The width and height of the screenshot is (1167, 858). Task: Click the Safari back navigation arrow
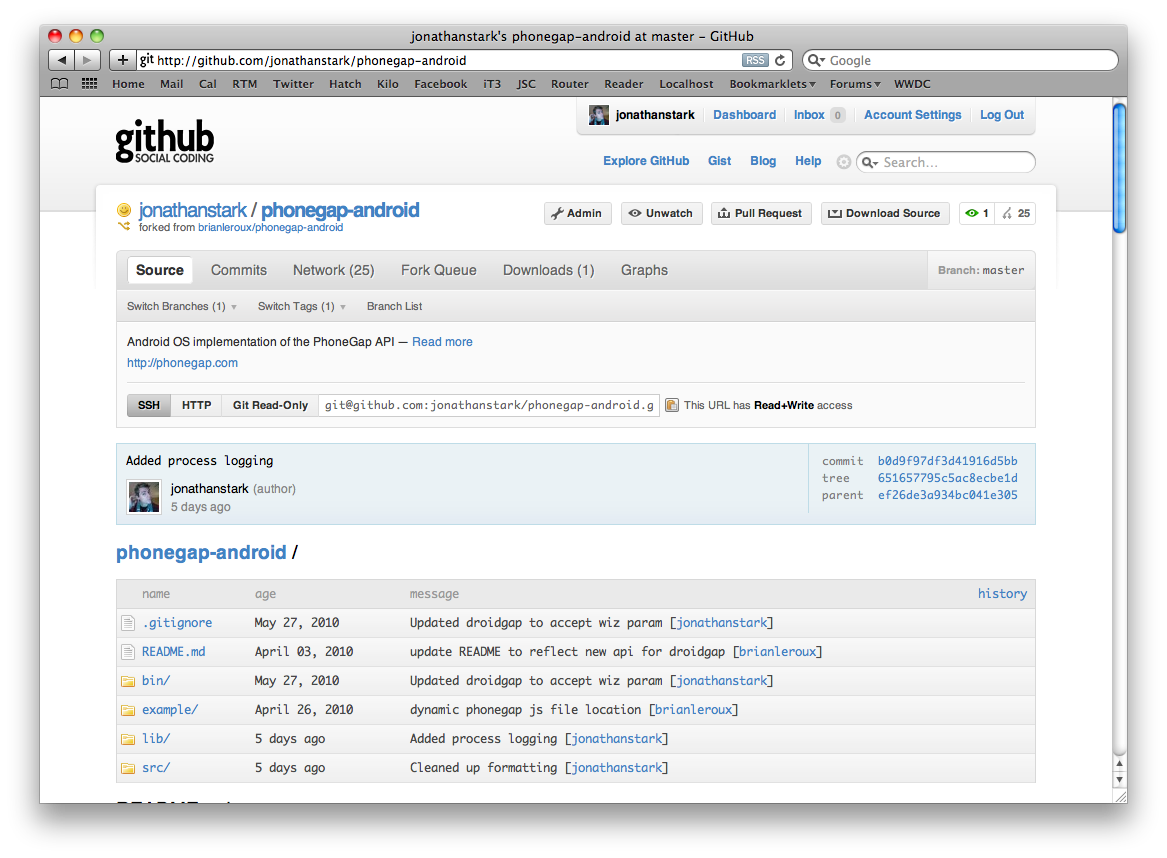[62, 60]
